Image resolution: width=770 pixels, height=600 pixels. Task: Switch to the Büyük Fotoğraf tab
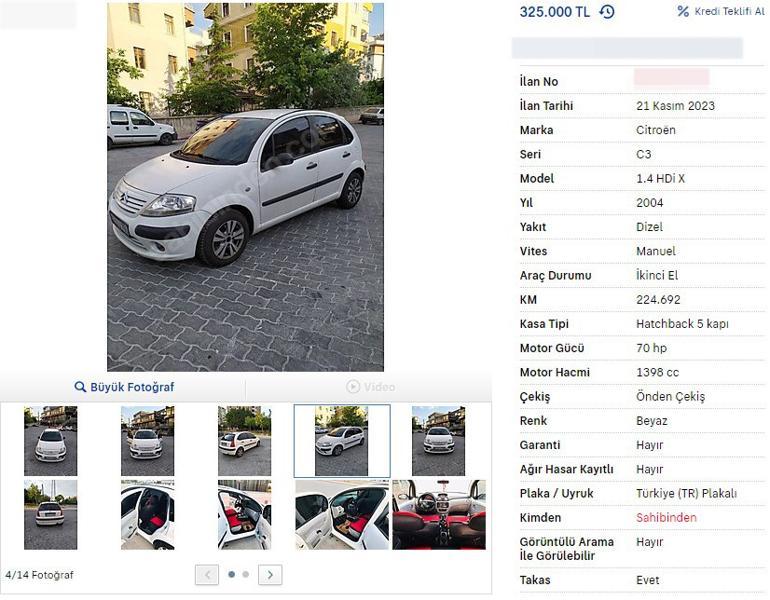[124, 387]
